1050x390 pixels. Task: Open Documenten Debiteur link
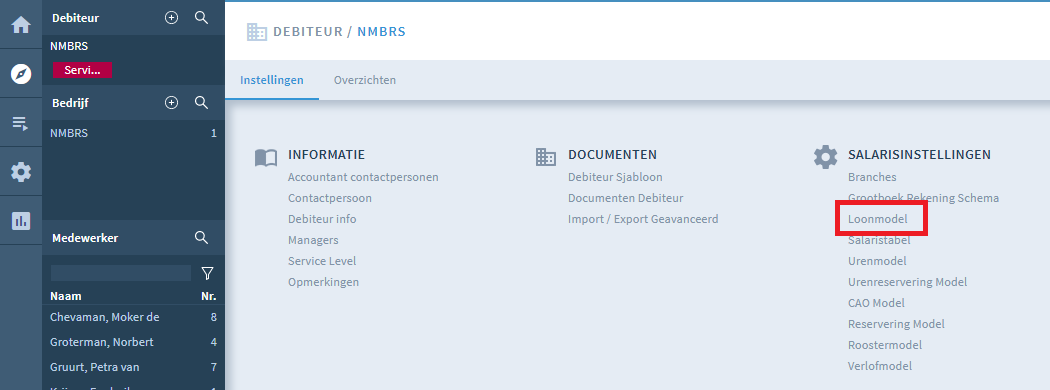click(625, 198)
